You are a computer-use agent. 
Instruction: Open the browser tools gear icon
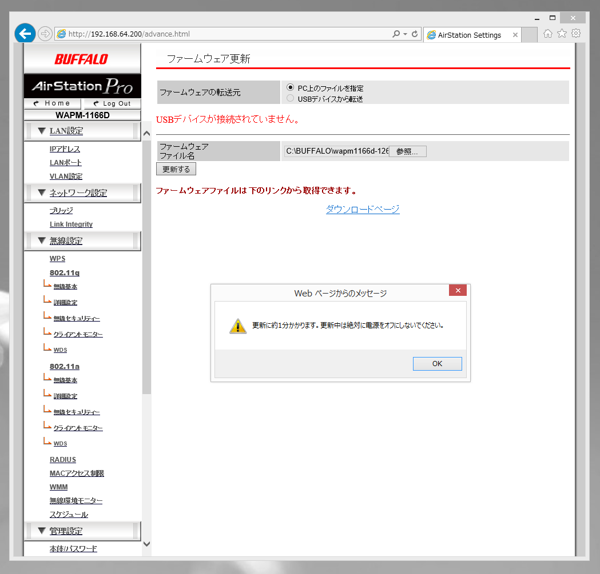click(576, 34)
